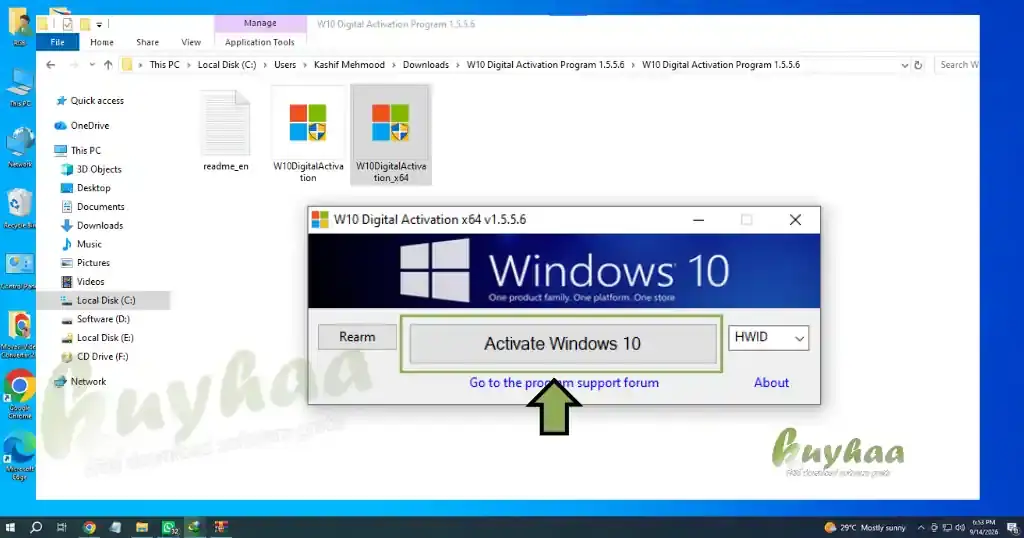Click Users in the address path
Image resolution: width=1024 pixels, height=538 pixels.
(x=285, y=65)
